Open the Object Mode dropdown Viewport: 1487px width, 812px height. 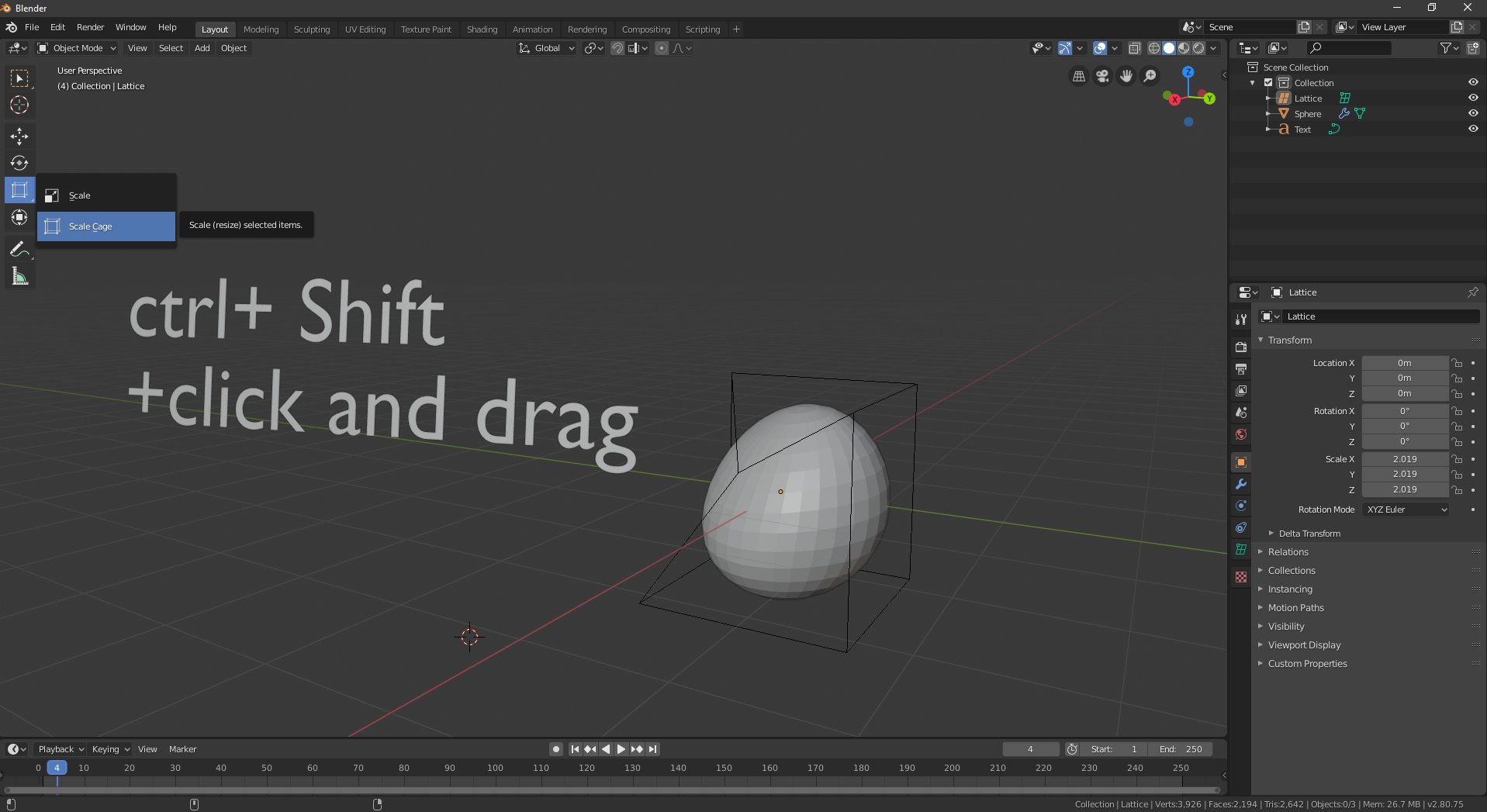77,48
